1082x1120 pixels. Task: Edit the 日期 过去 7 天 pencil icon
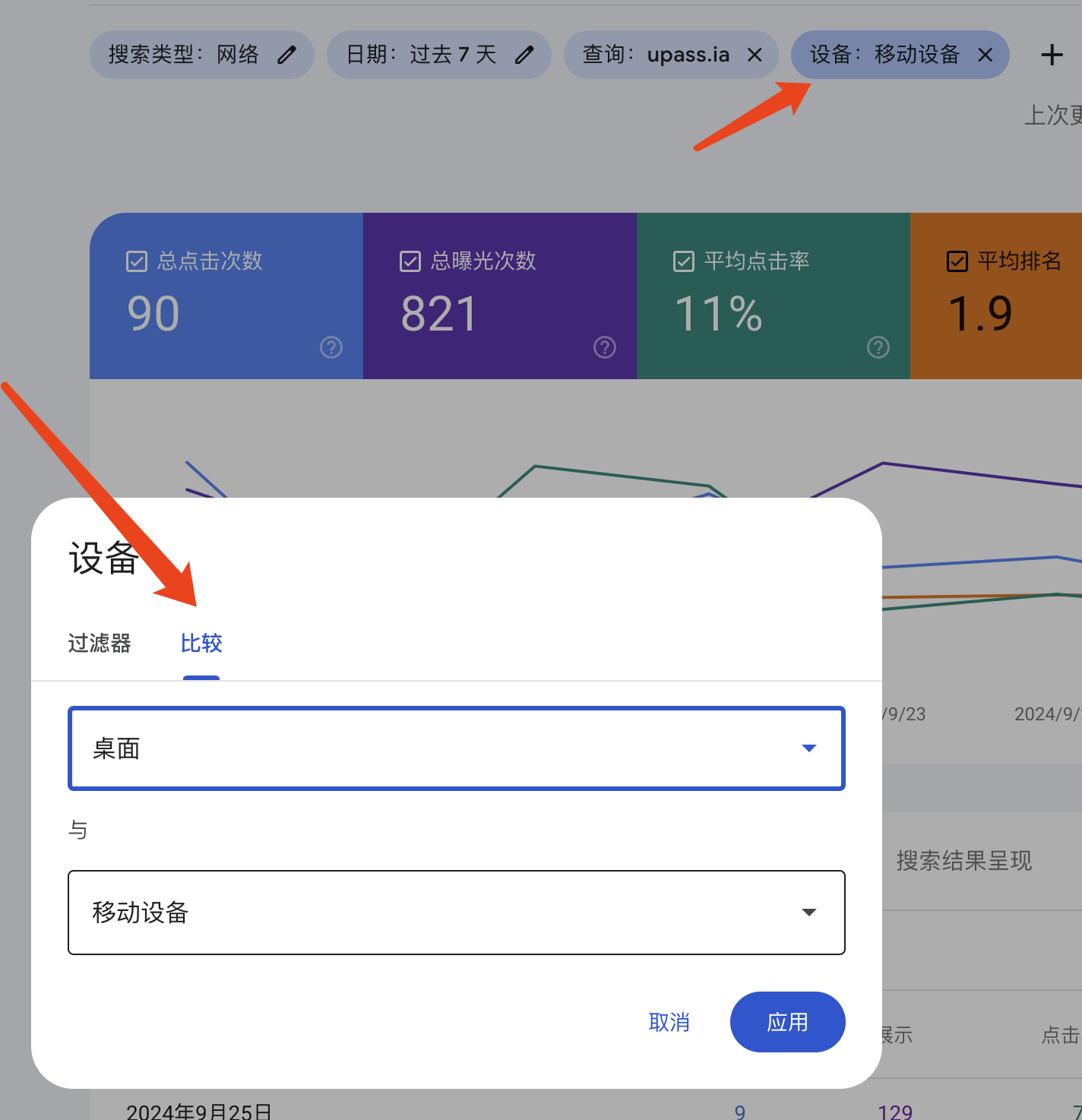coord(524,55)
